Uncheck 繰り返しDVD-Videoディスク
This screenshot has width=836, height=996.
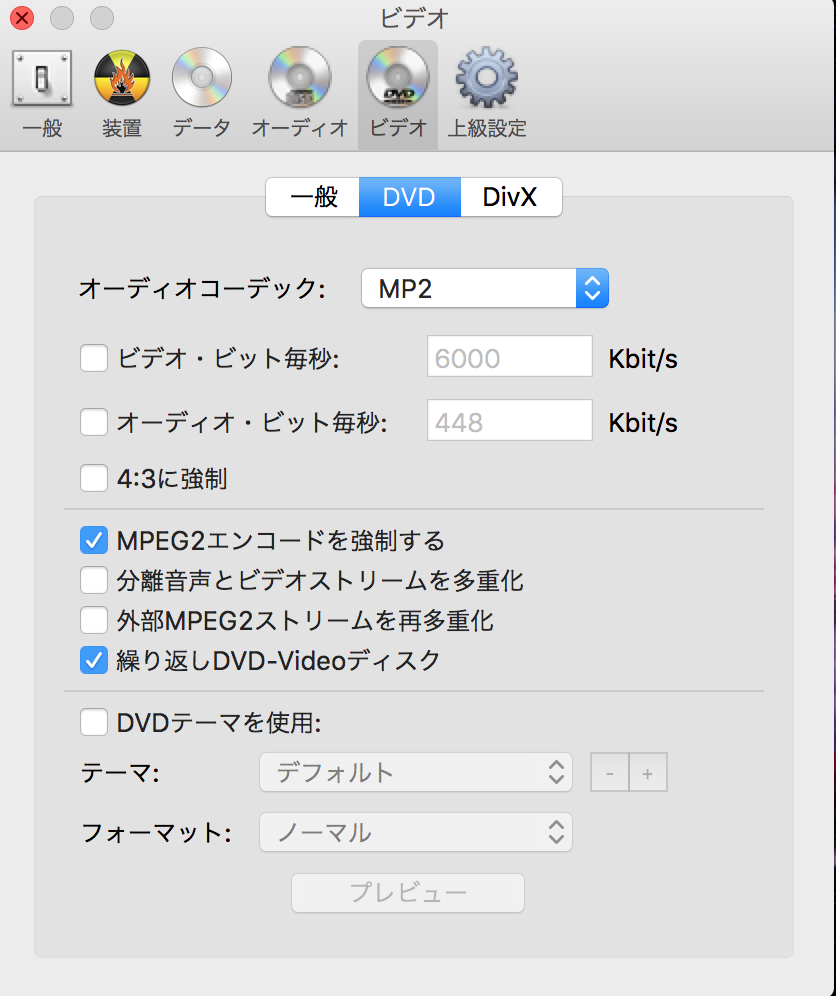click(94, 661)
